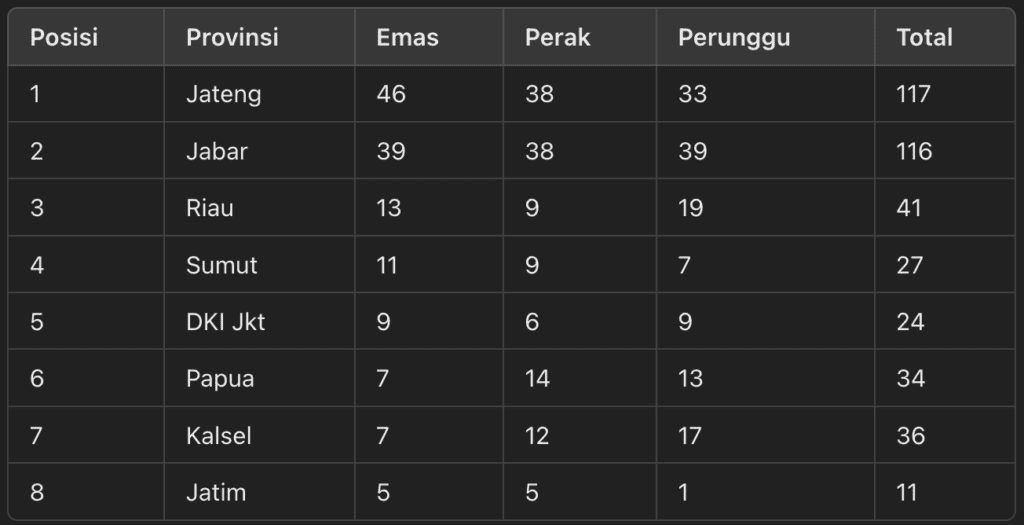Select the Jabar province cell

tap(216, 151)
